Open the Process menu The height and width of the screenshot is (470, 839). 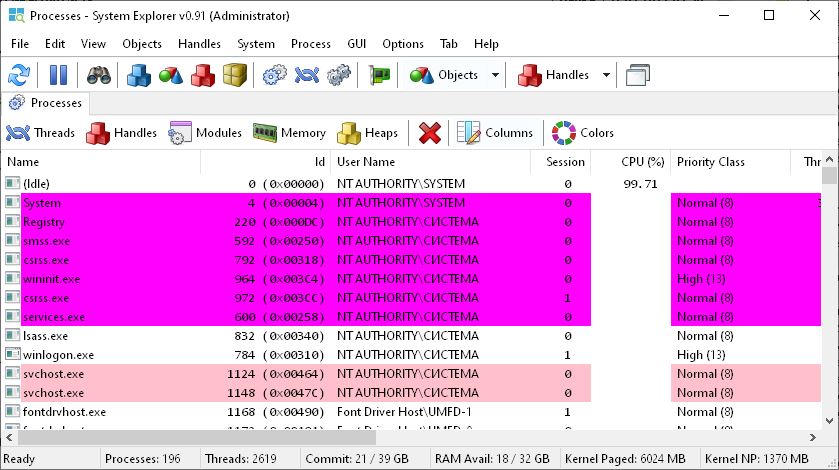coord(310,44)
